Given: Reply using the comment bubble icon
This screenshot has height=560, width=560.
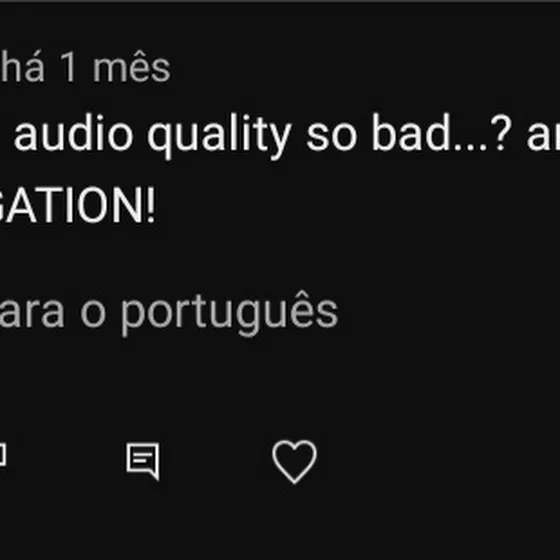Looking at the screenshot, I should click(143, 461).
